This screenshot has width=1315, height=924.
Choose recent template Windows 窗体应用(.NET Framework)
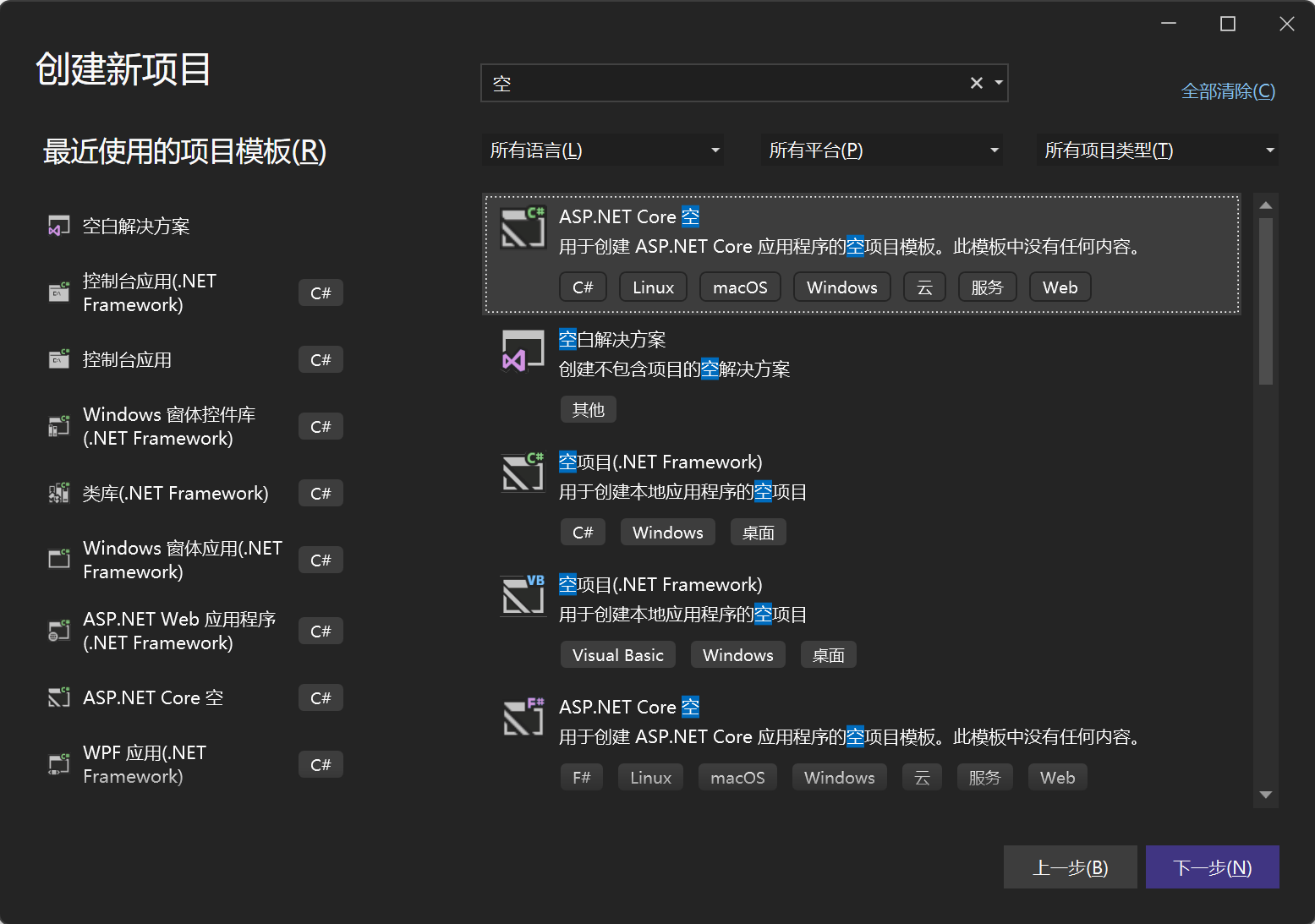(x=183, y=560)
